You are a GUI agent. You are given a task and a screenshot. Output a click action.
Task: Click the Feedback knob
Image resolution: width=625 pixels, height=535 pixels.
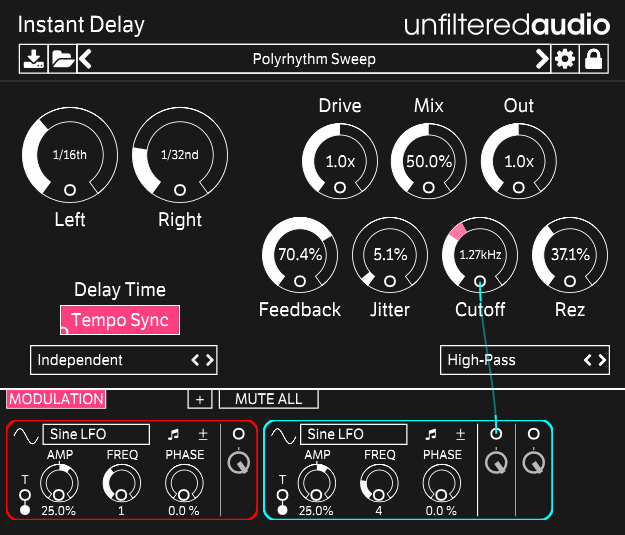[299, 255]
